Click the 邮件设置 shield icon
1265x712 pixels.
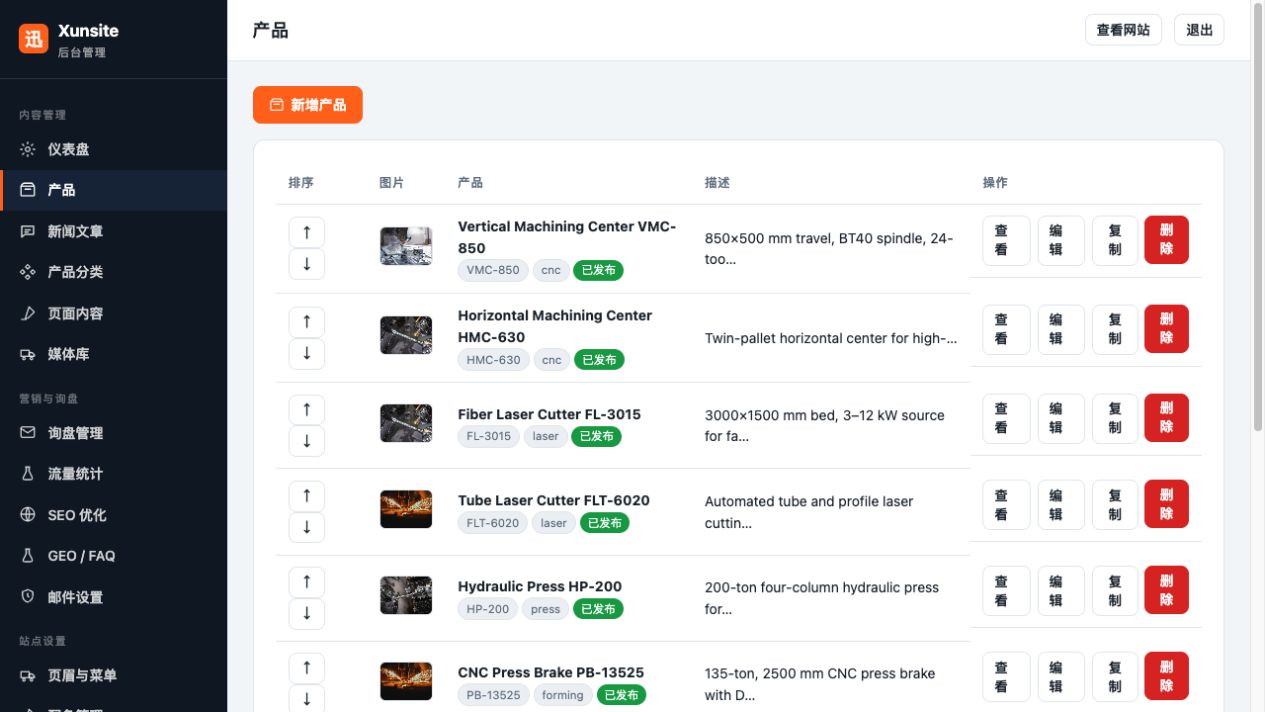point(28,597)
